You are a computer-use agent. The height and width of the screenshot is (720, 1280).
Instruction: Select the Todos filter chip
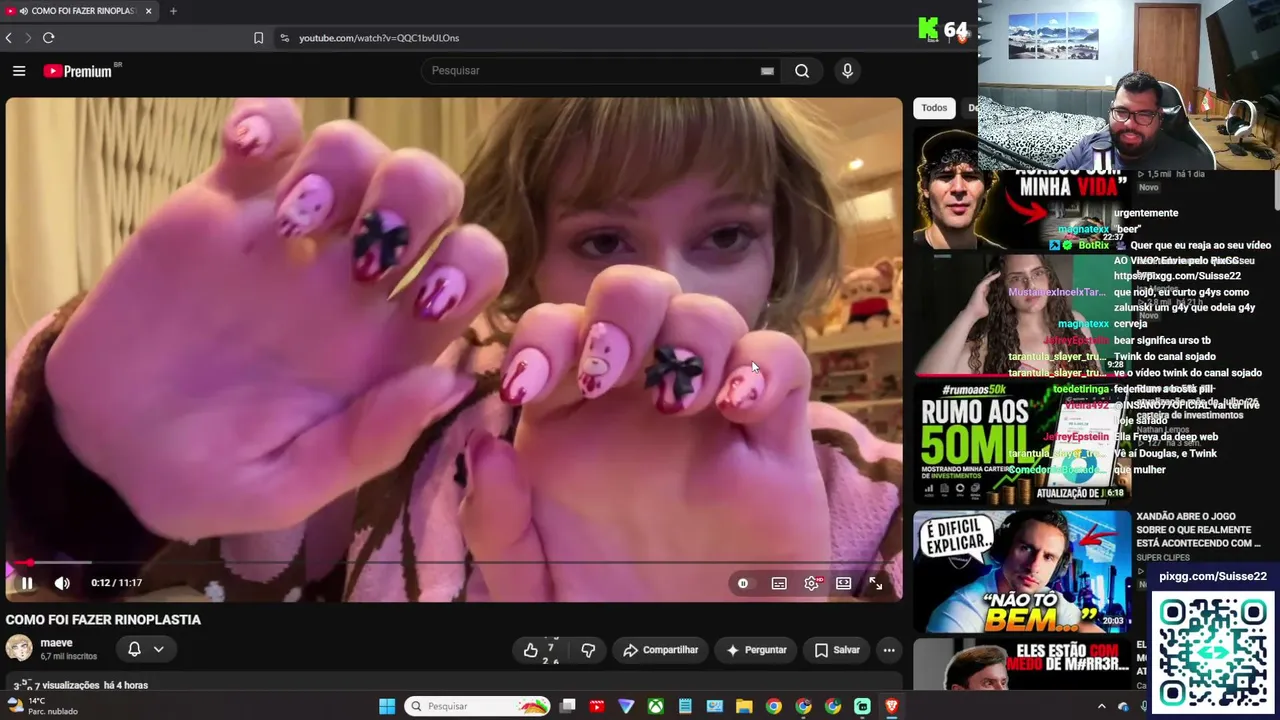(934, 108)
